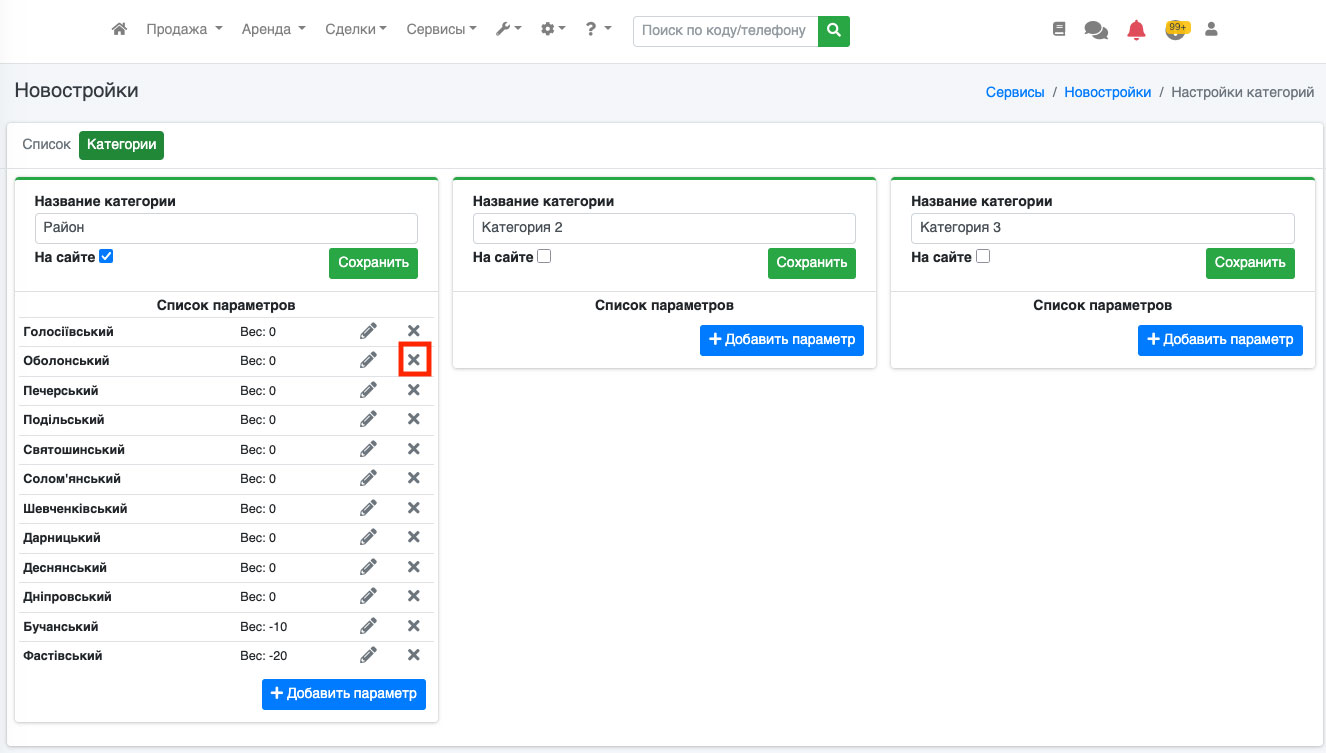Enable 'На сайте' for Категория 2
1326x753 pixels.
point(544,257)
